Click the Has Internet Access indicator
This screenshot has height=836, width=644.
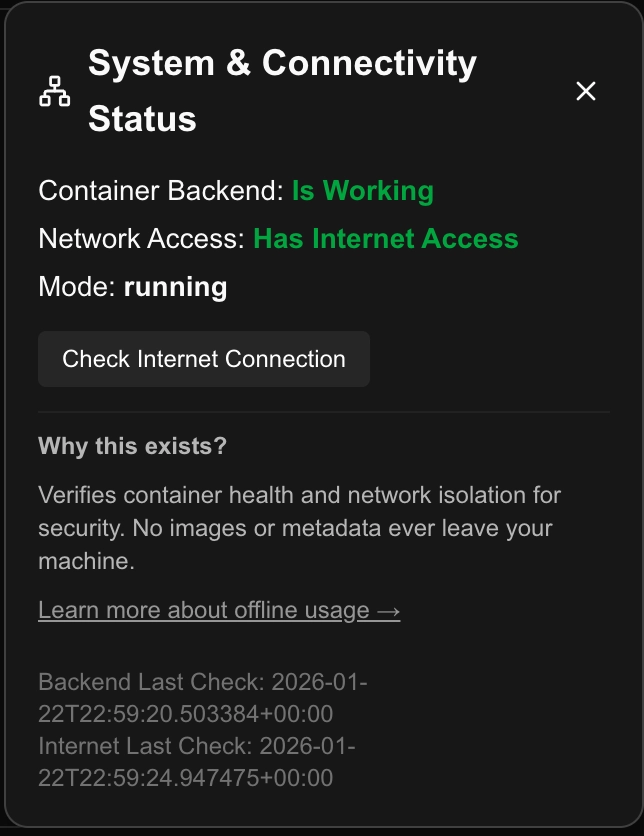386,239
